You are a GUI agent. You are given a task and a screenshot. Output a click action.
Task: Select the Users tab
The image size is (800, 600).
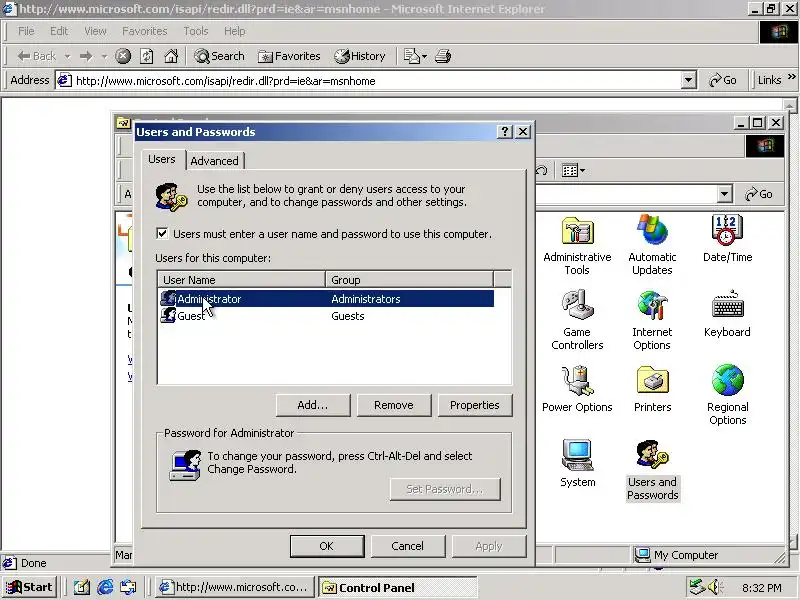click(162, 159)
